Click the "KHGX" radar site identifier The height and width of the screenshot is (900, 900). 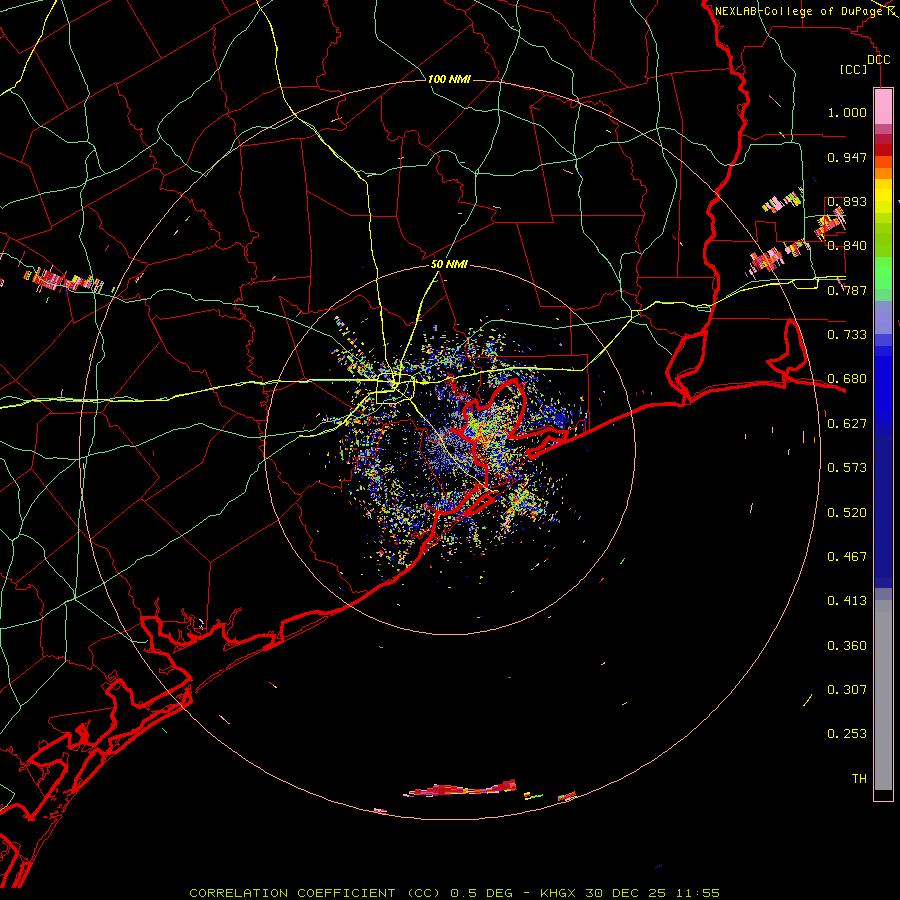point(558,893)
